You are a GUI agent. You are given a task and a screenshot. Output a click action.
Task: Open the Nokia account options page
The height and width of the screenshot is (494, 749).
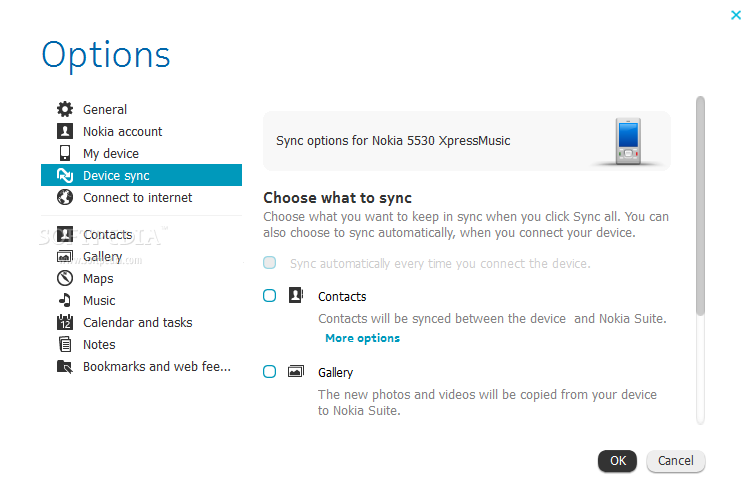click(141, 131)
